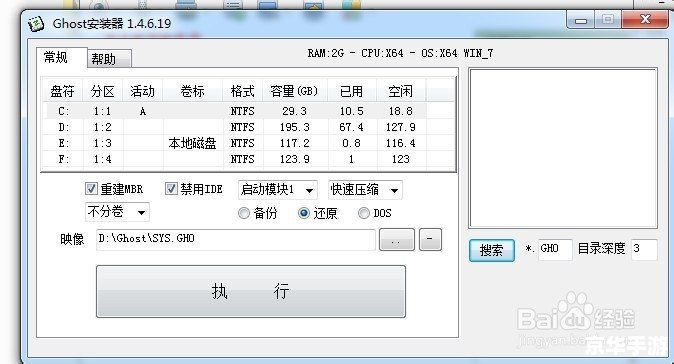Viewport: 674px width, 364px height.
Task: Click the 活动 column header
Action: click(142, 91)
